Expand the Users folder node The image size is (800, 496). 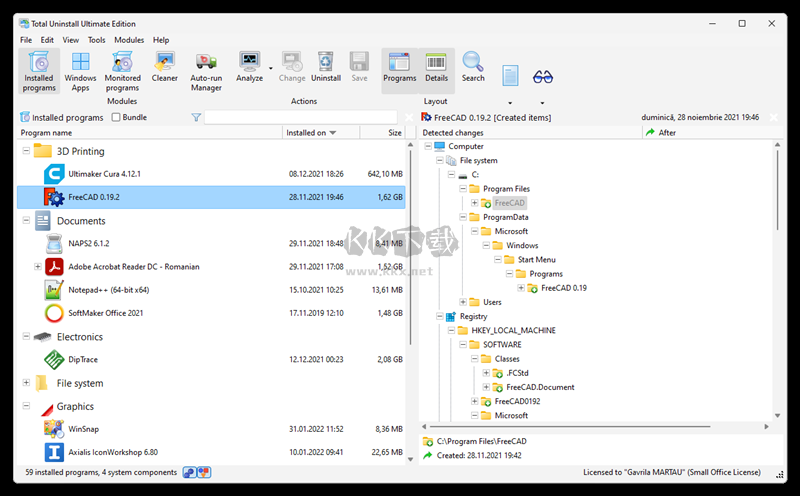pyautogui.click(x=463, y=302)
